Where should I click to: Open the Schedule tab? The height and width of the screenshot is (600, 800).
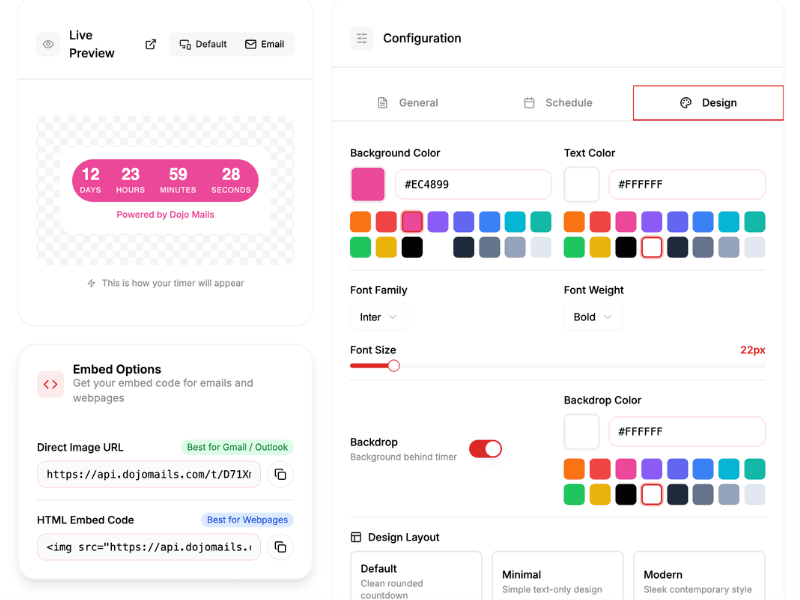tap(558, 103)
